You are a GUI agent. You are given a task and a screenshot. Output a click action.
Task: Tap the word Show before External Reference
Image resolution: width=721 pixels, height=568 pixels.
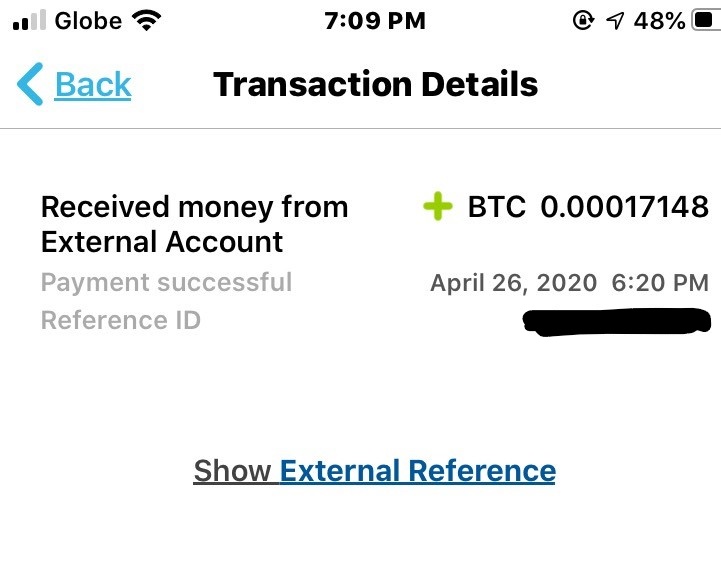click(x=232, y=470)
